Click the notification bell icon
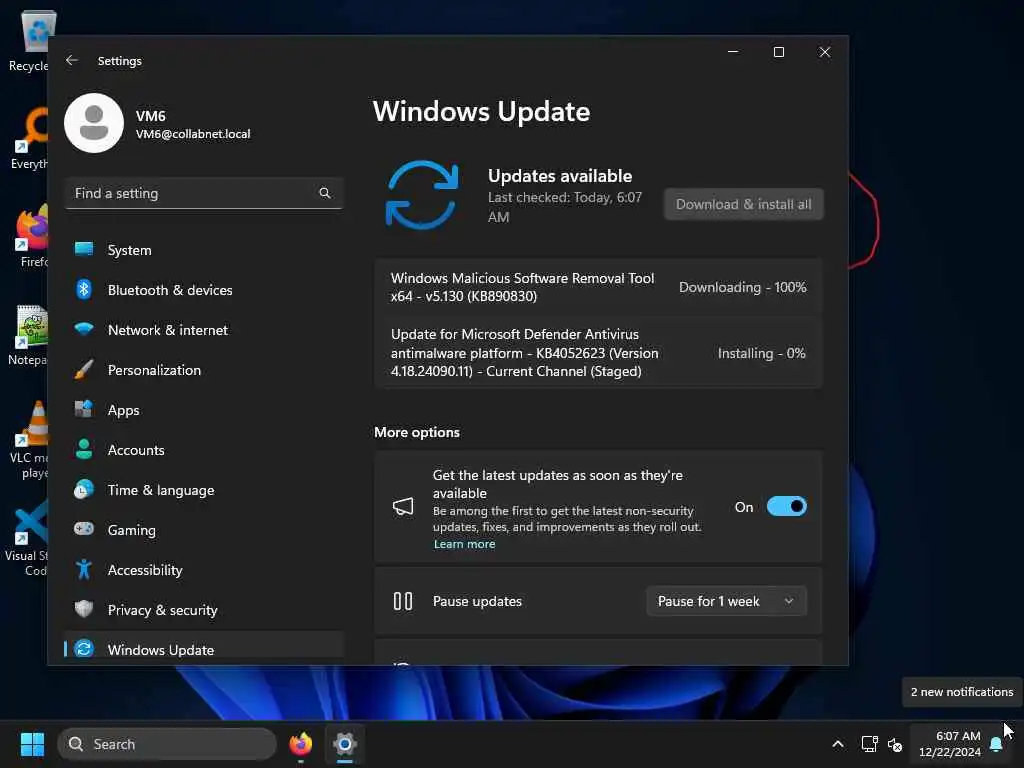This screenshot has width=1024, height=768. [x=996, y=744]
